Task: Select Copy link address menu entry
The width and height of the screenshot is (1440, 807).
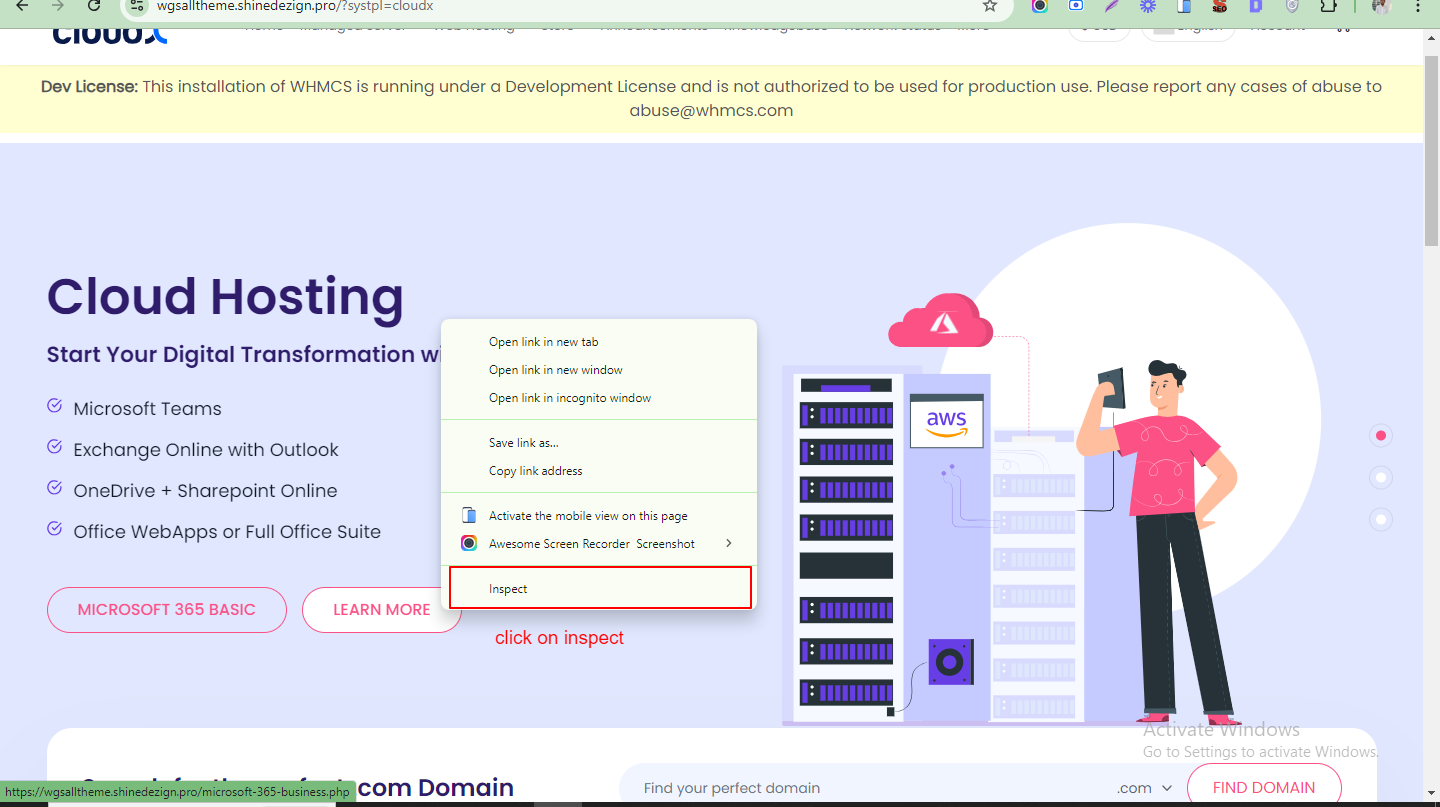Action: coord(535,471)
